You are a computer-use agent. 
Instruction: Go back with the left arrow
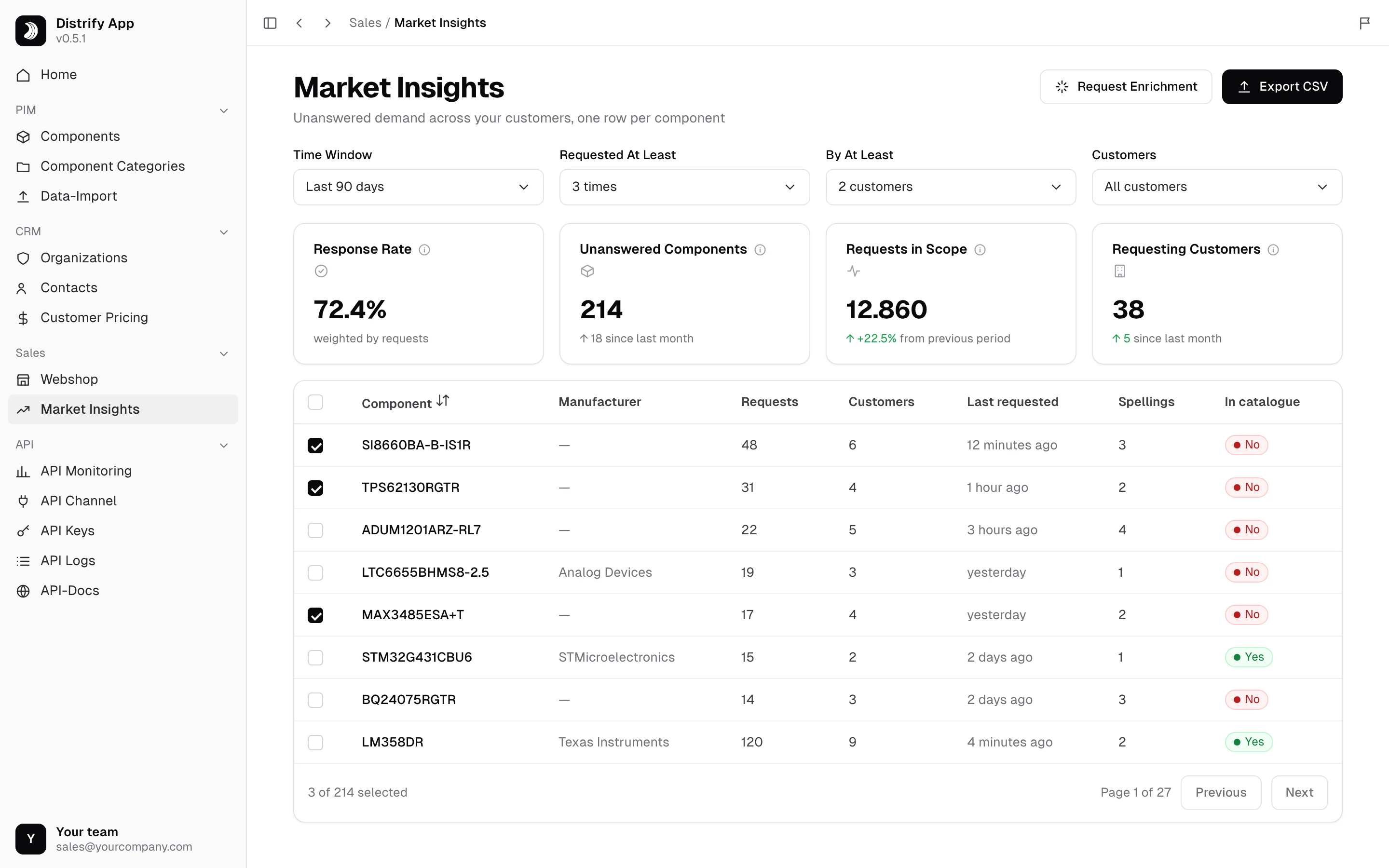(x=299, y=23)
